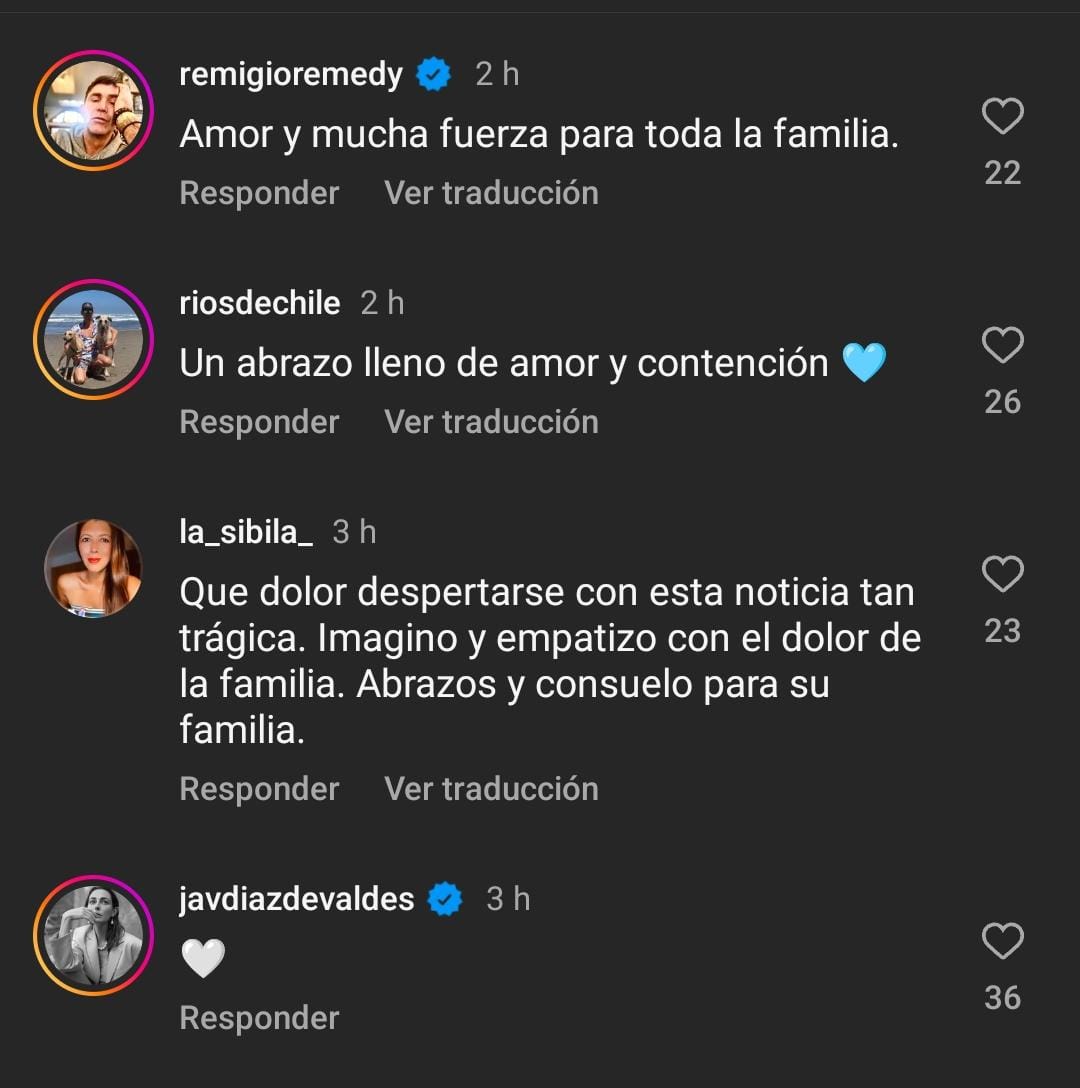The image size is (1080, 1088).
Task: Select the la_sibila_ username
Action: point(246,532)
